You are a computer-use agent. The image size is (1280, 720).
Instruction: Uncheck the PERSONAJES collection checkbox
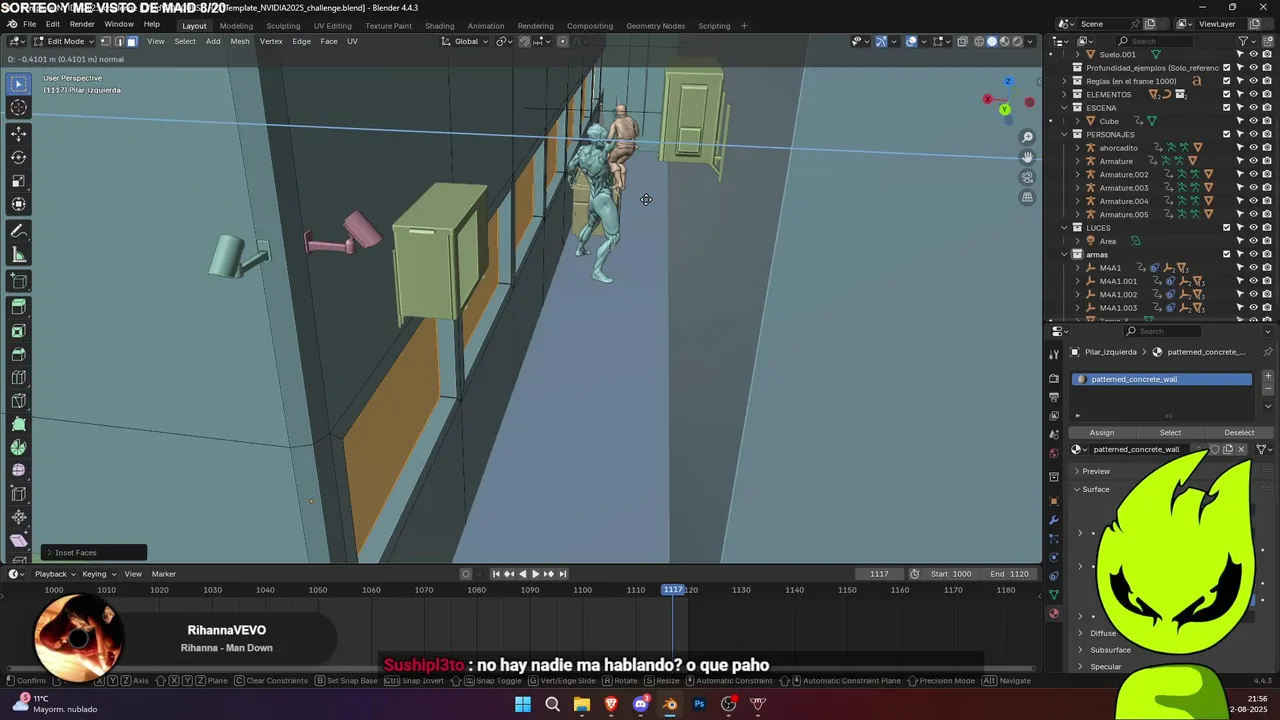pos(1227,134)
